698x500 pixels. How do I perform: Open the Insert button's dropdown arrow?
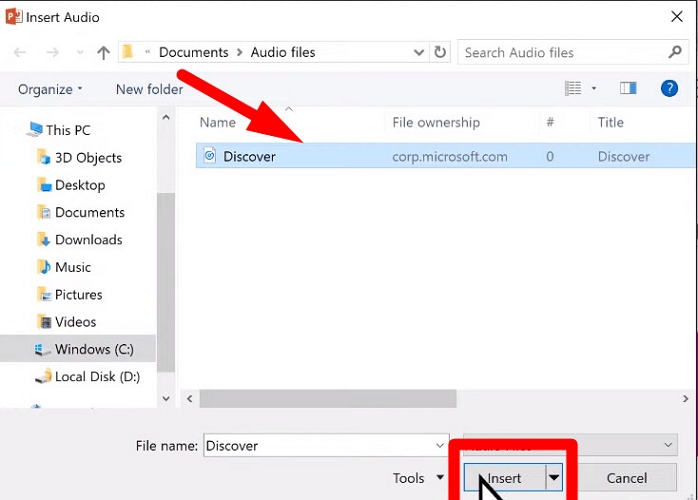tap(554, 478)
